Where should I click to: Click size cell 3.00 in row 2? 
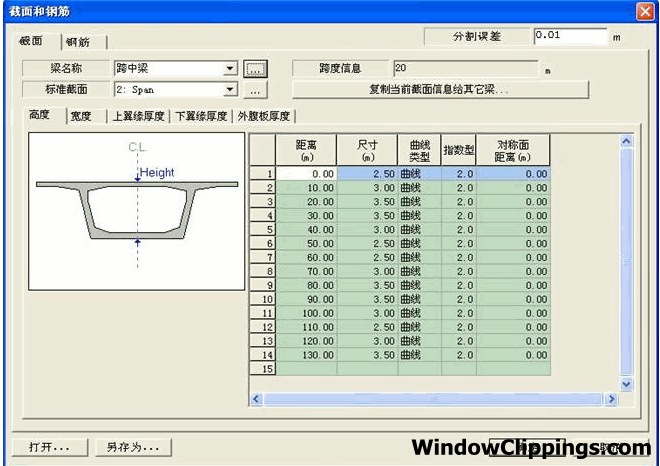click(x=367, y=188)
